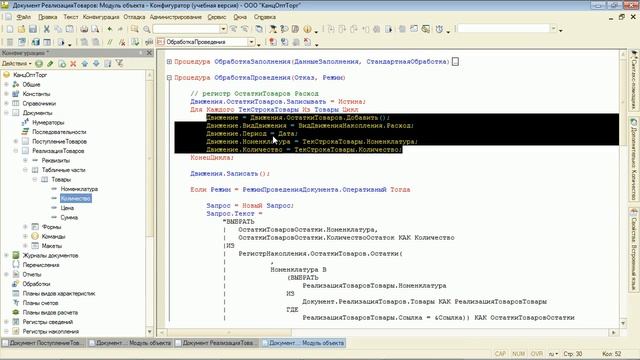Select the Перечисления tree item
Image resolution: width=640 pixels, height=360 pixels.
[x=41, y=265]
